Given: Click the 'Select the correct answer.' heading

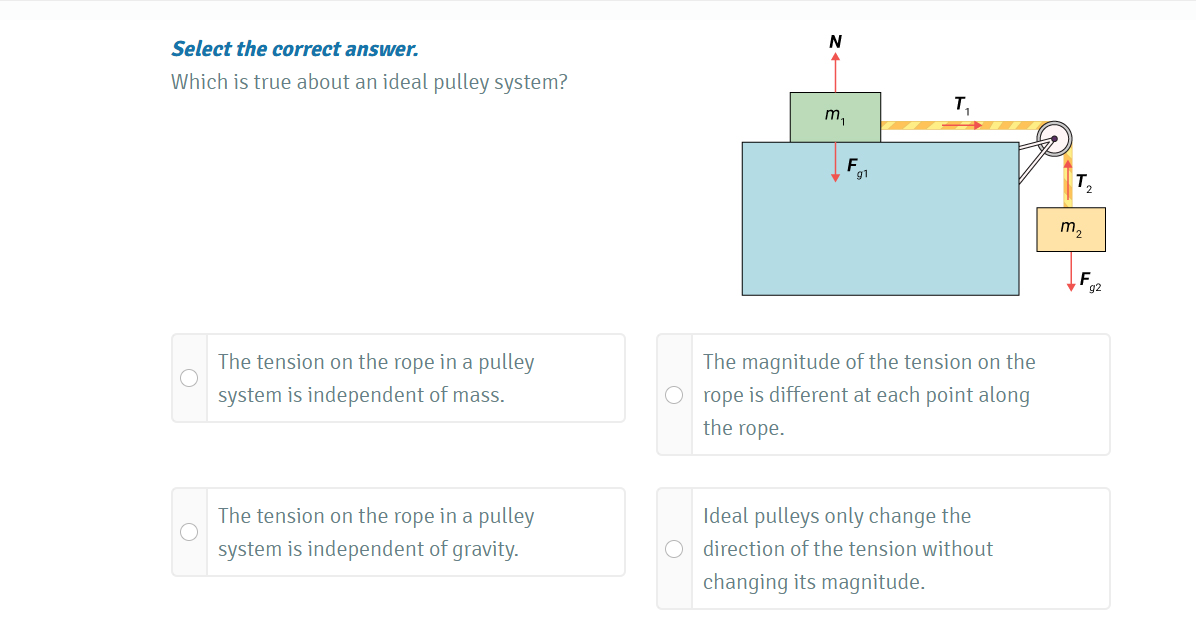Looking at the screenshot, I should click(295, 49).
